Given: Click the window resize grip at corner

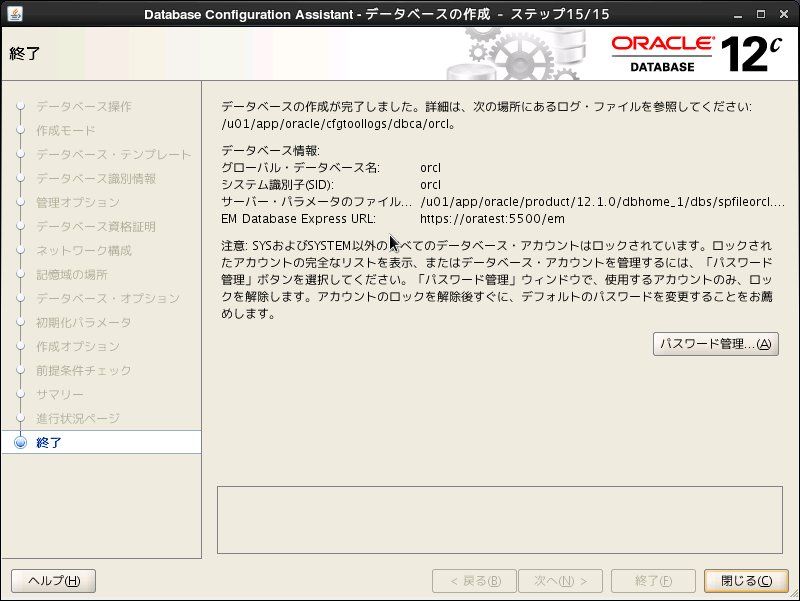Looking at the screenshot, I should point(793,594).
